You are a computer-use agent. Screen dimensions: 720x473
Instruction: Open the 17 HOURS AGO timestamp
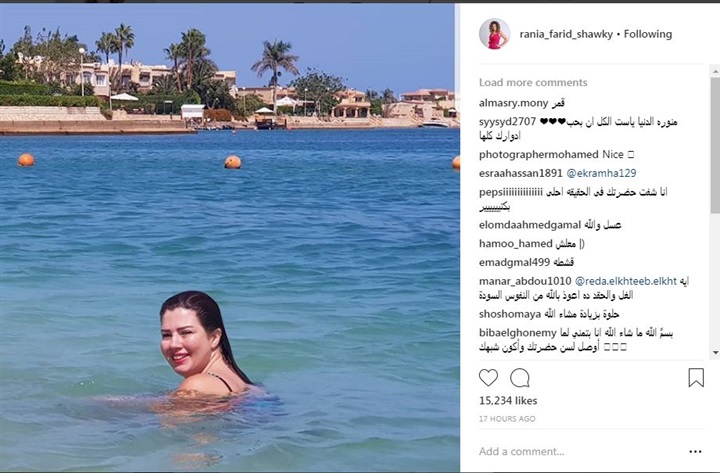pos(507,419)
